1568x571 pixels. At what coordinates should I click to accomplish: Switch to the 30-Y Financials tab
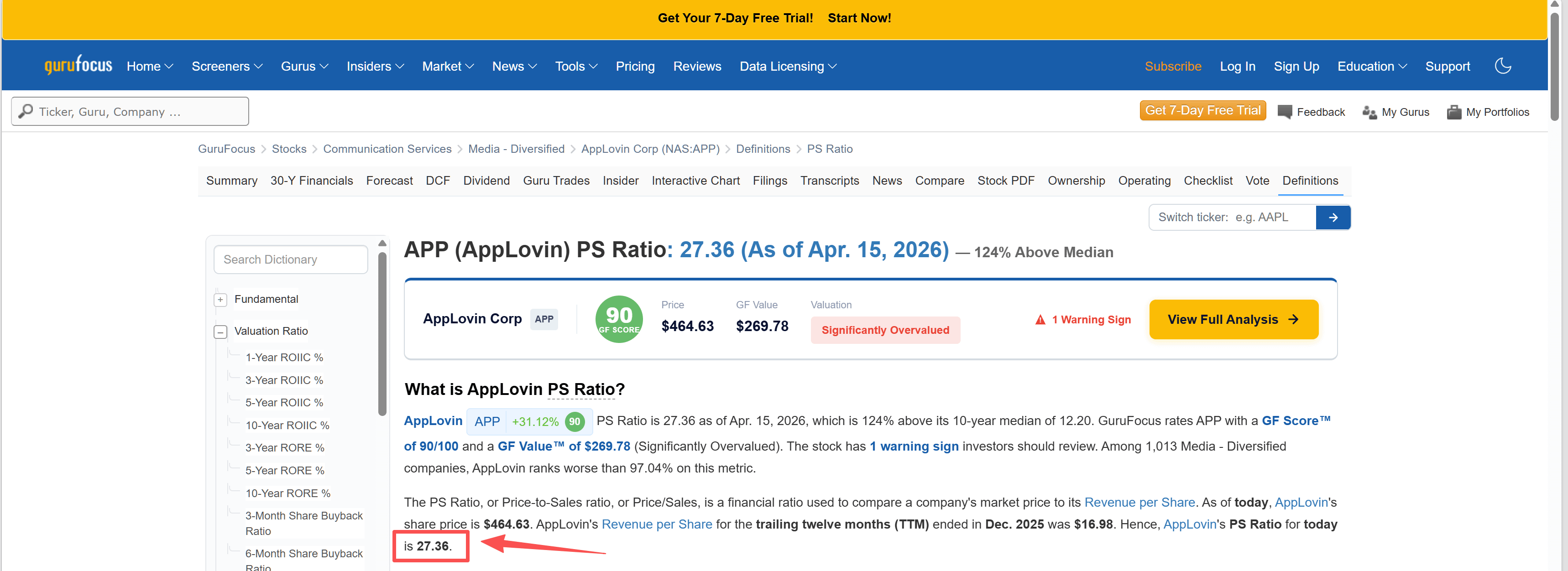click(311, 181)
